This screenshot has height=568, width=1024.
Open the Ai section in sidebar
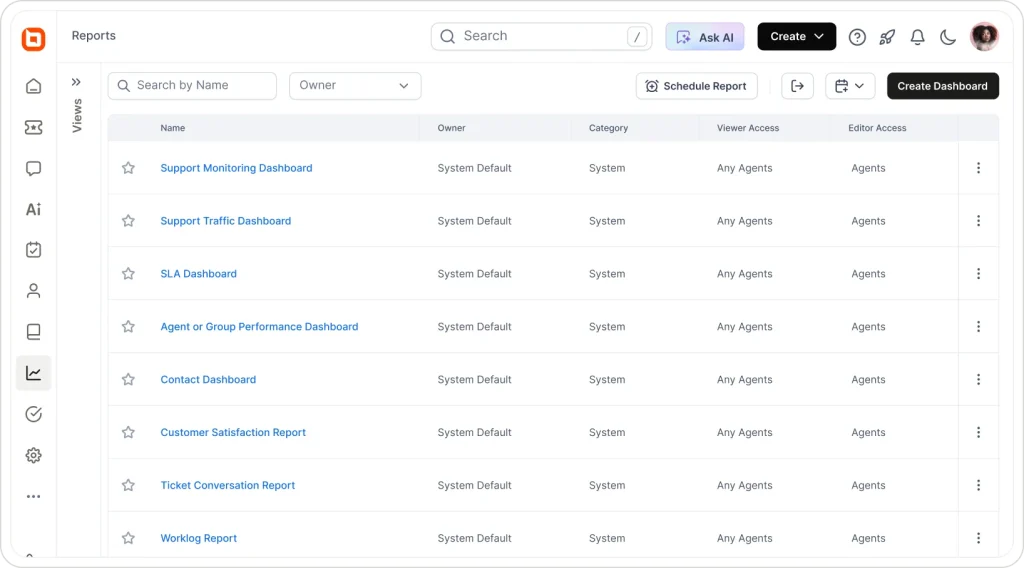(x=33, y=209)
